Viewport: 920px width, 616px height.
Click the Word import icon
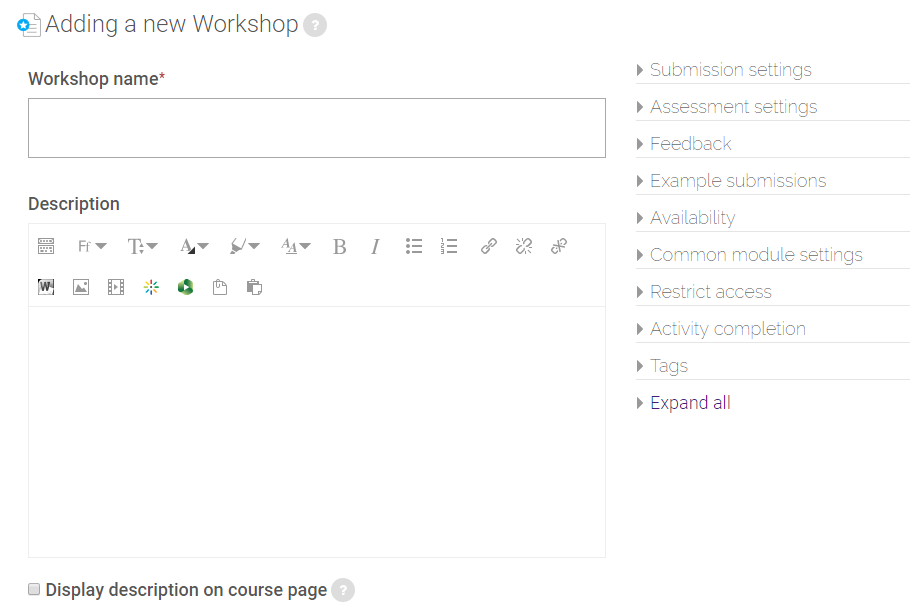(46, 287)
